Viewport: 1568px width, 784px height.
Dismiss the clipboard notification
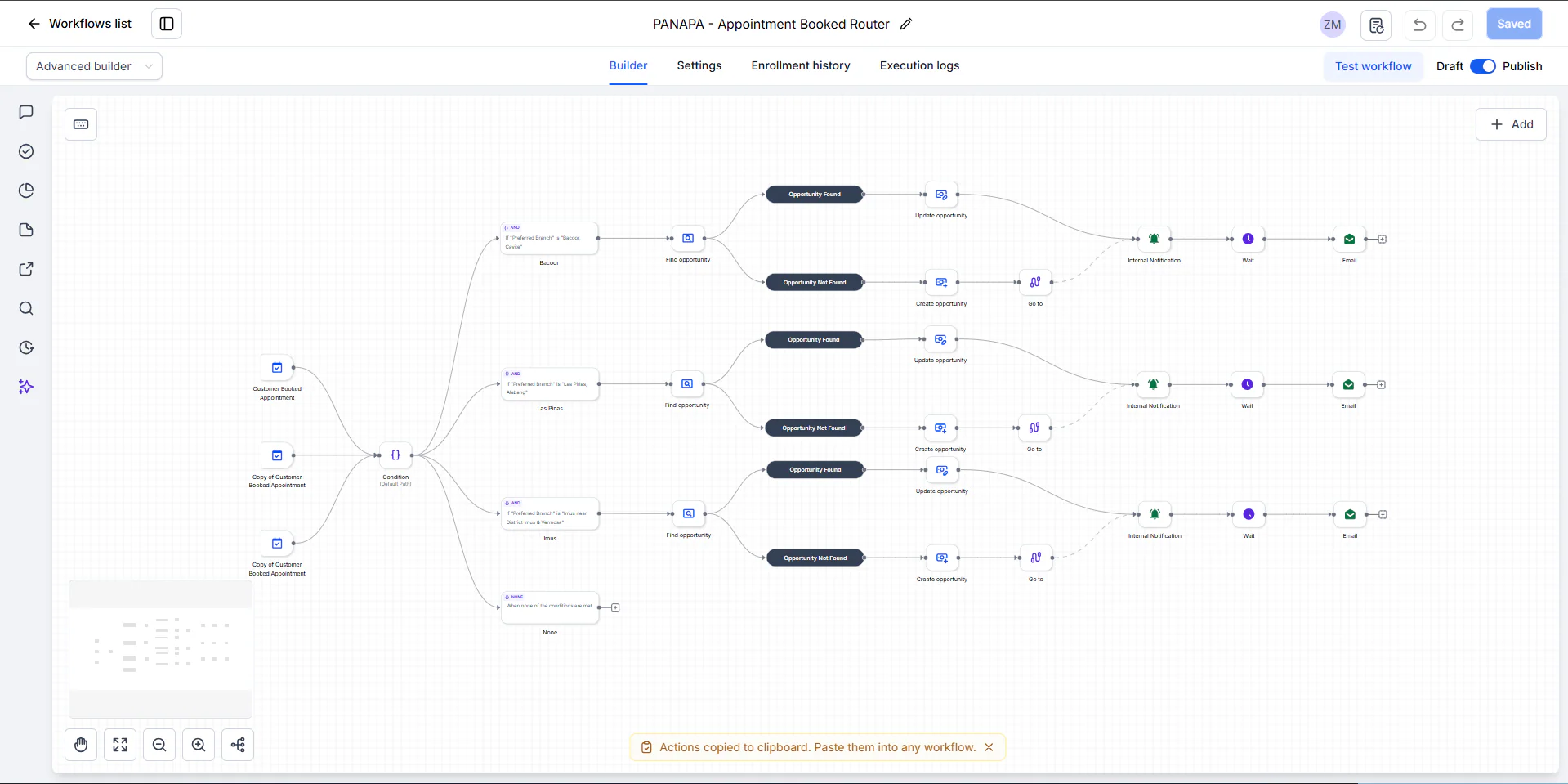coord(989,747)
